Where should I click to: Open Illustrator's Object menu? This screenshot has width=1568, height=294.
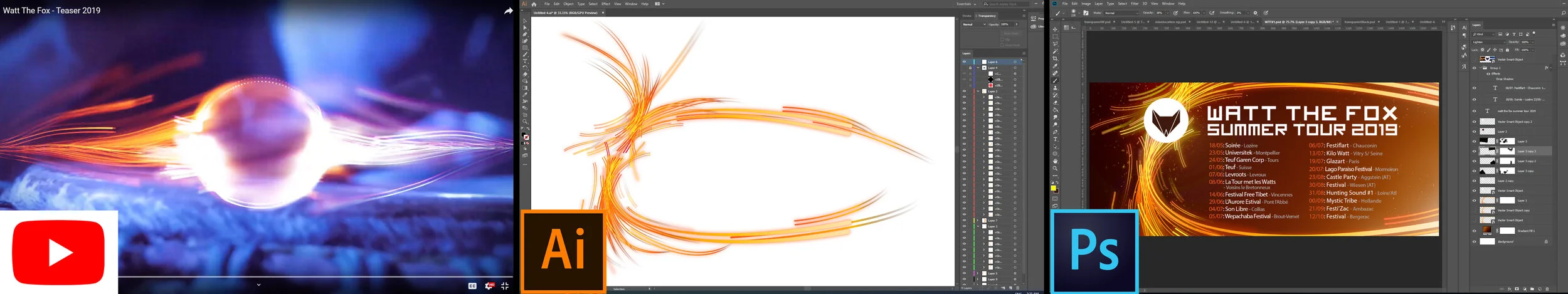(568, 4)
